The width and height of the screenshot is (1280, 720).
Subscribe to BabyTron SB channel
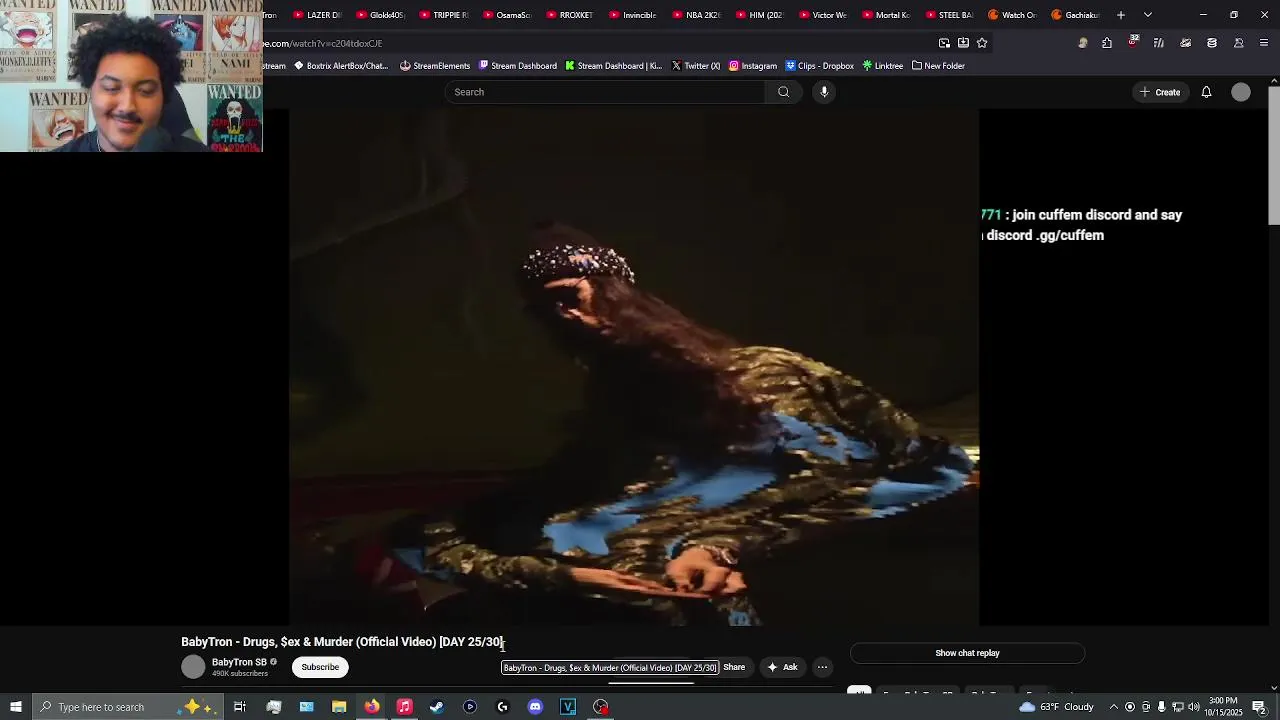click(x=320, y=667)
